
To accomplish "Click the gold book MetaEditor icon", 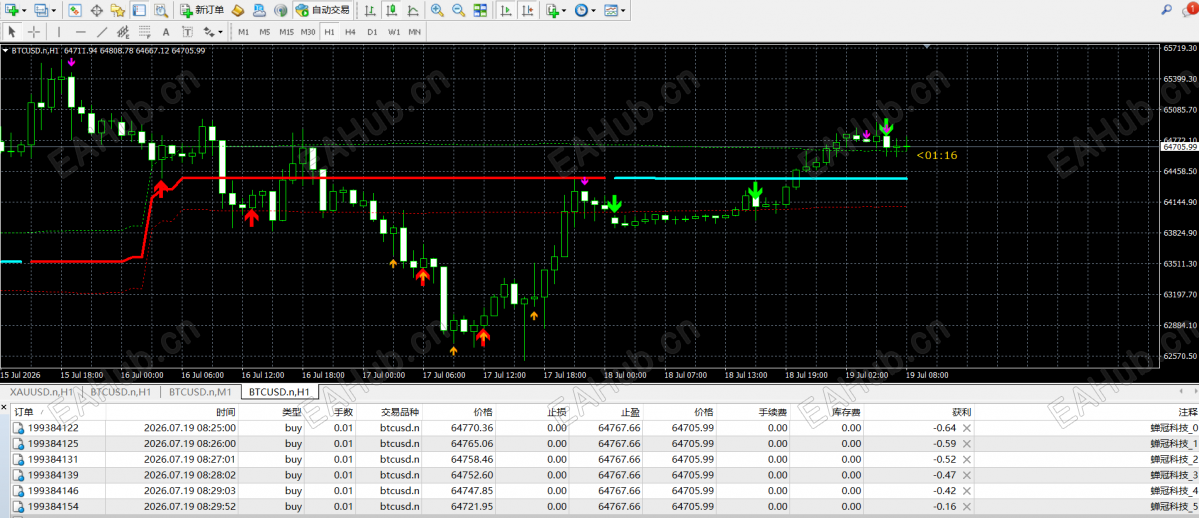I will [239, 11].
